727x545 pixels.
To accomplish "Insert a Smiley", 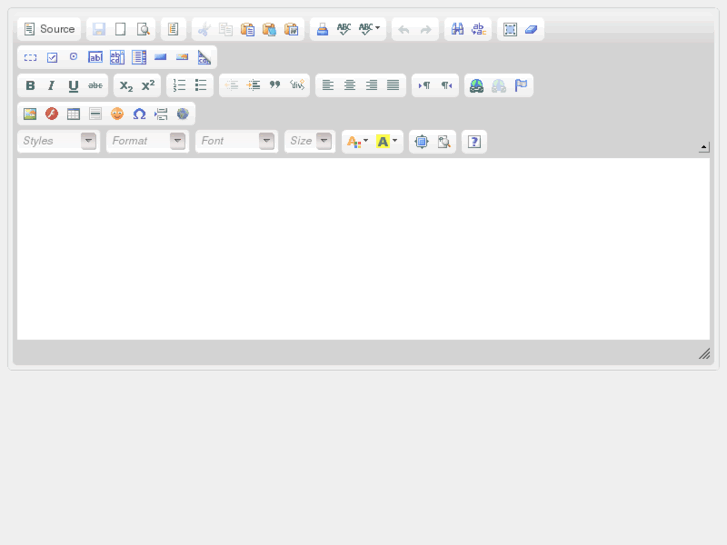I will 117,114.
